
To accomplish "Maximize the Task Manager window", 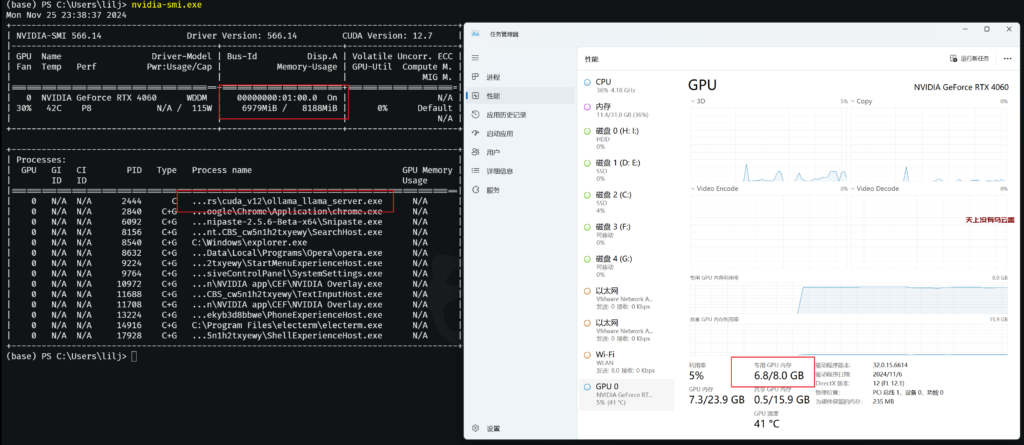I will (x=987, y=29).
